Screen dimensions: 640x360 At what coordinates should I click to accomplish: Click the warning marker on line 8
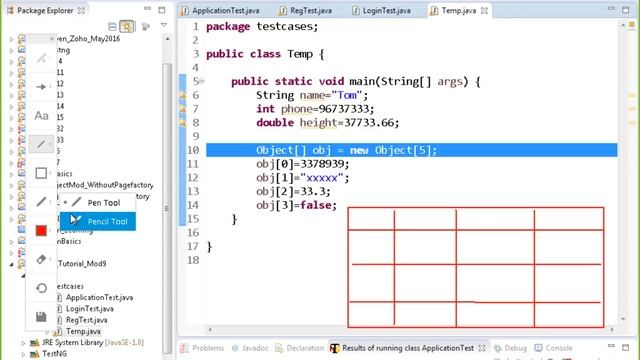182,122
